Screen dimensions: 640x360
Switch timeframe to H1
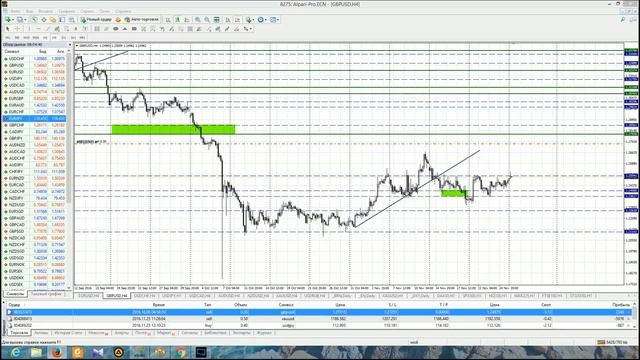click(45, 38)
